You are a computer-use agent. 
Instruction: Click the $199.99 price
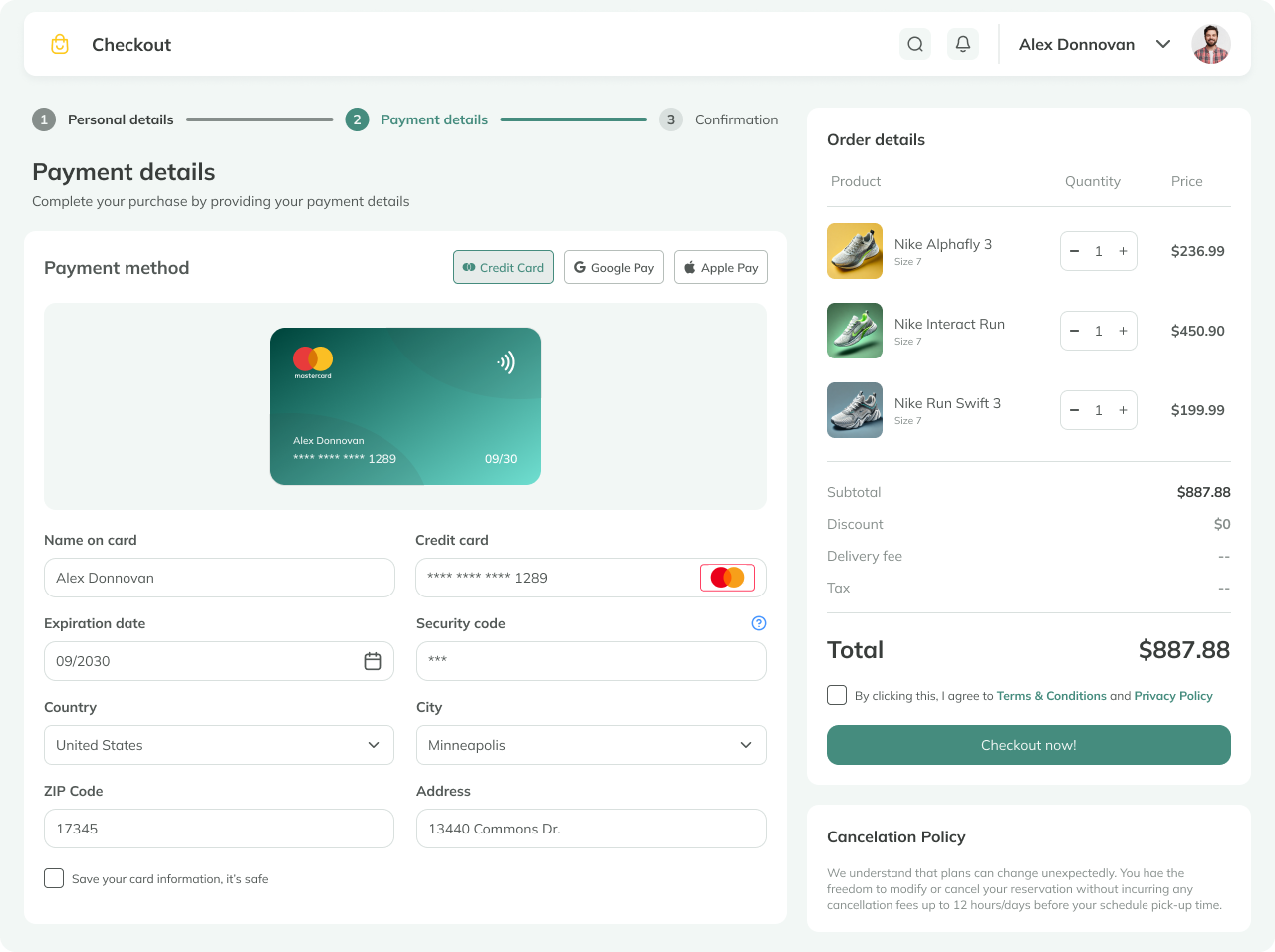click(1198, 410)
